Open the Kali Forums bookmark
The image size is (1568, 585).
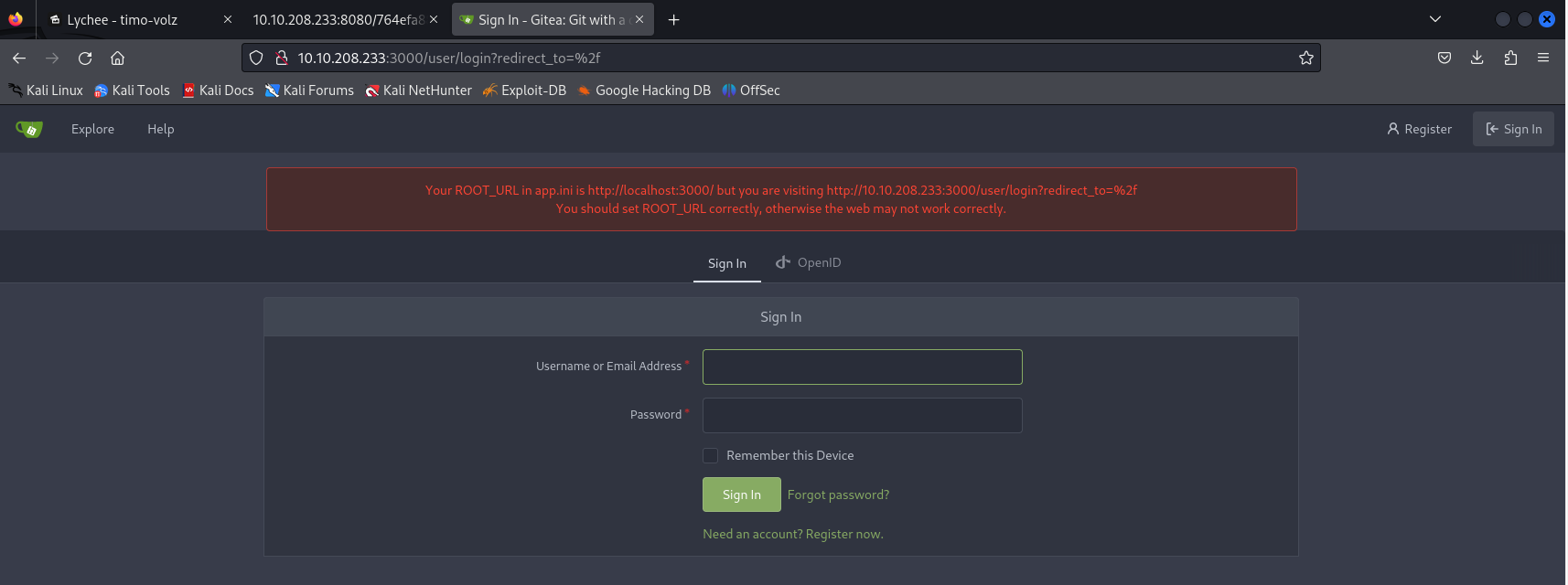pyautogui.click(x=309, y=90)
